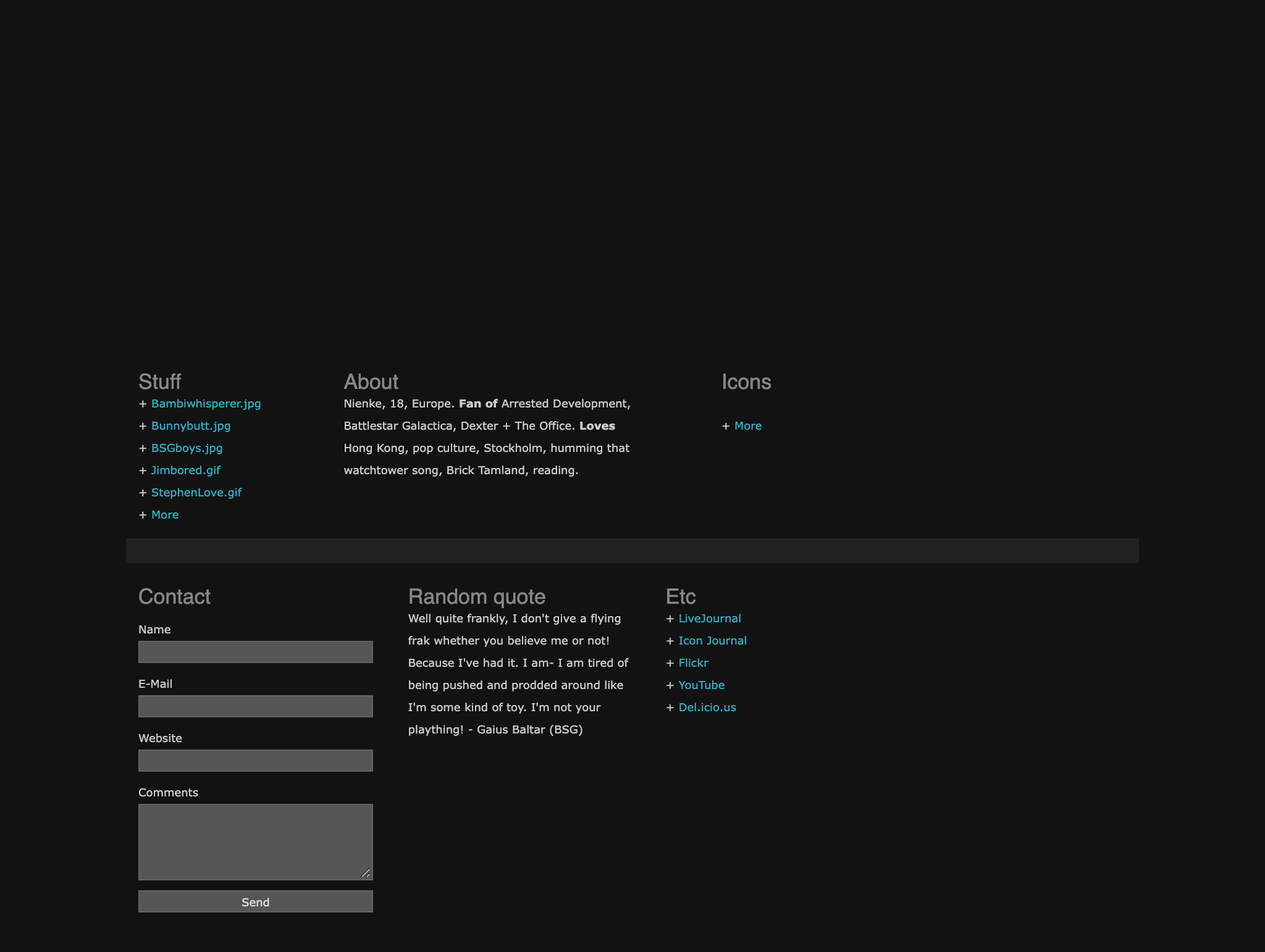Click the bold 'Fan of' text
Viewport: 1265px width, 952px height.
click(478, 404)
